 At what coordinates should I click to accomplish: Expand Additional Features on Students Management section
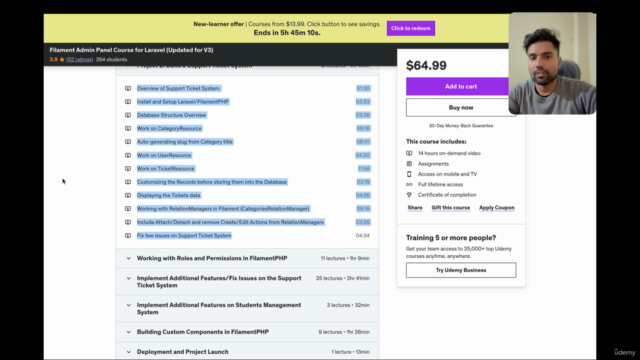[247, 309]
